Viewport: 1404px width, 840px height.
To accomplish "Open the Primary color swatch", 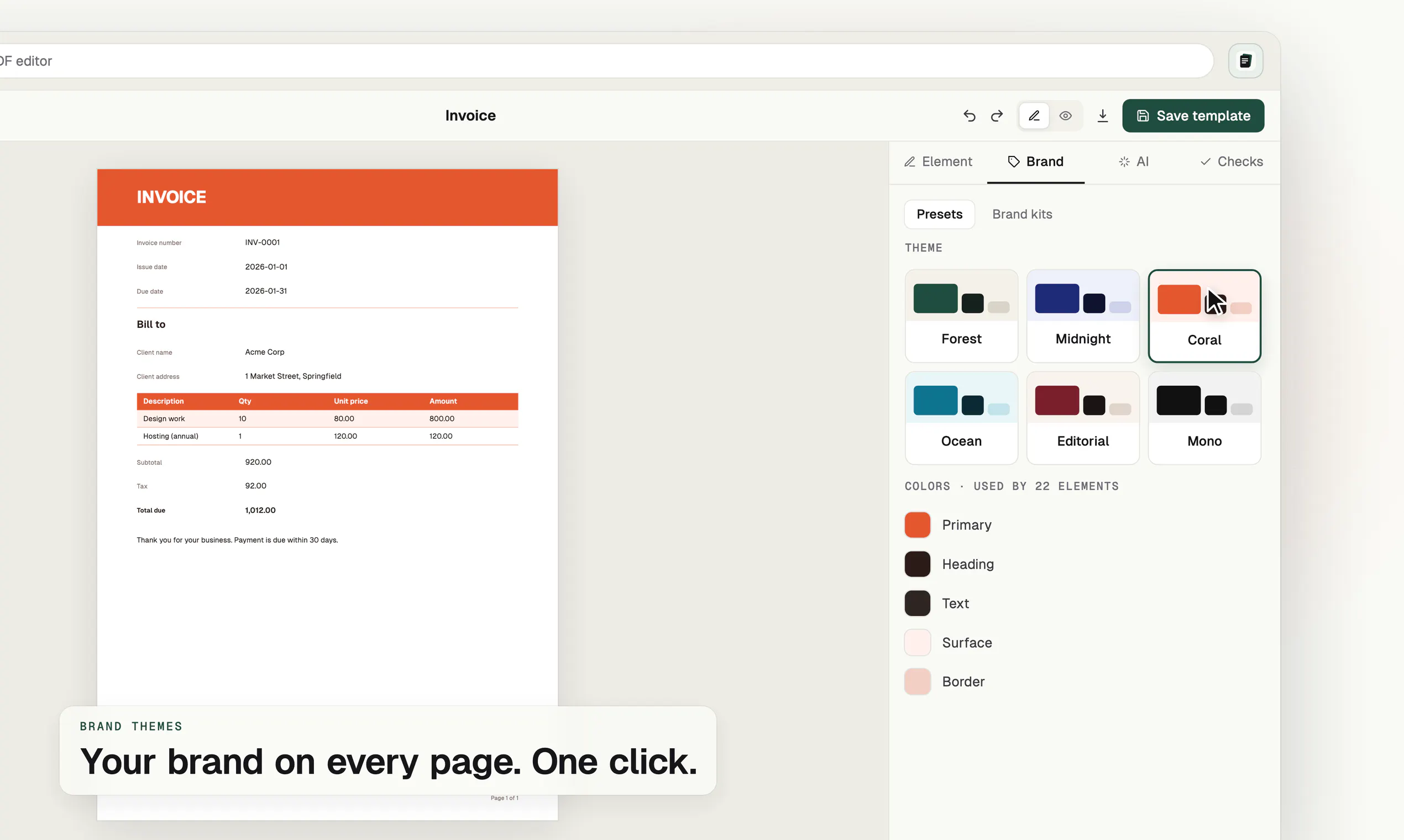I will tap(917, 524).
